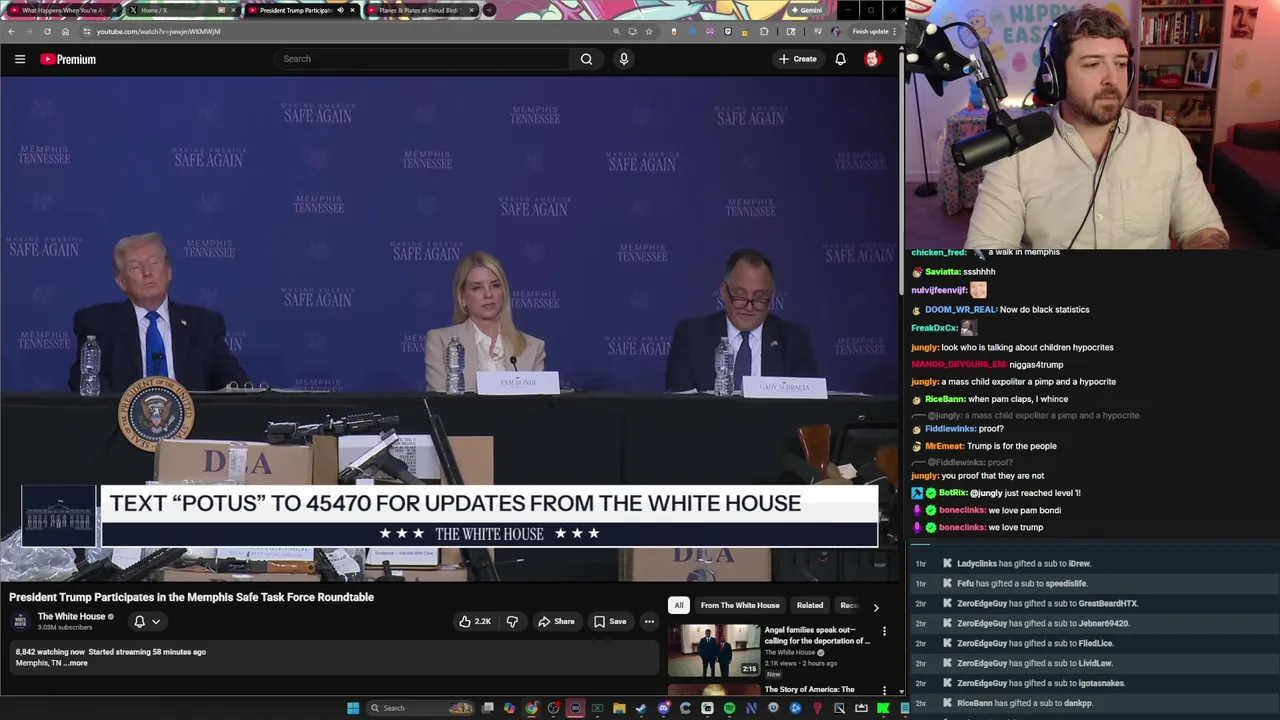Select From The White House chip
Viewport: 1280px width, 720px height.
[740, 605]
